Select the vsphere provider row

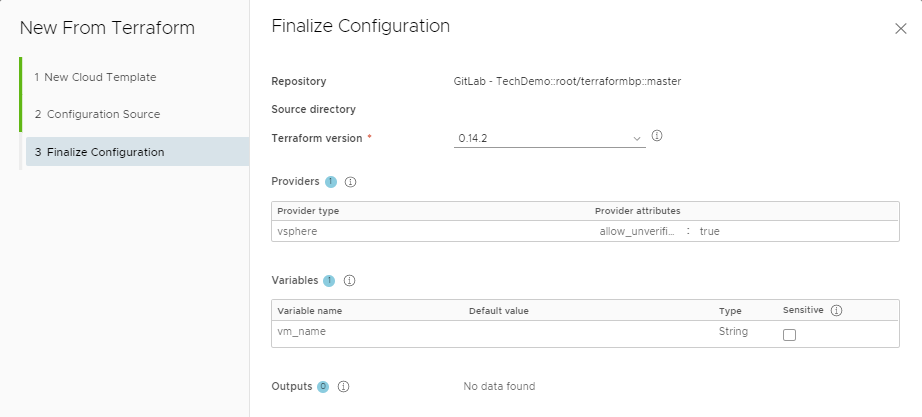pos(585,231)
